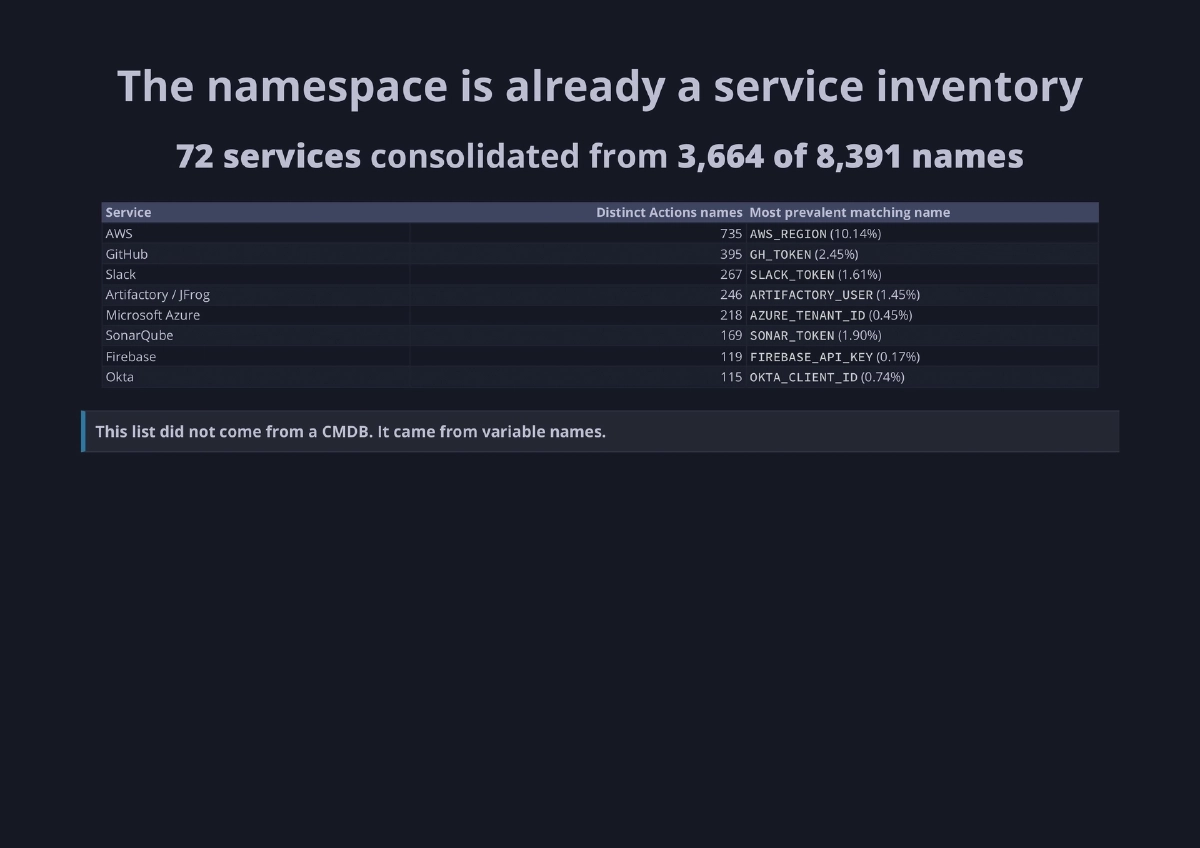Image resolution: width=1200 pixels, height=848 pixels.
Task: Select the 'AWS_REGION (10.14%)' cell
Action: [922, 233]
